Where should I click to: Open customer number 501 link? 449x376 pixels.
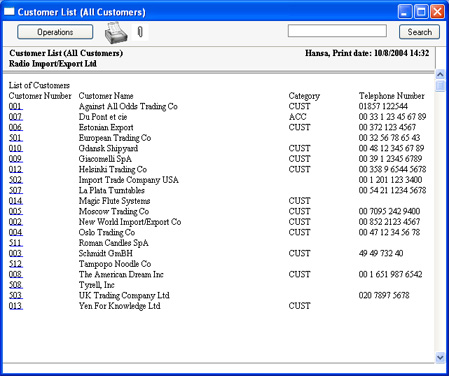[16, 138]
